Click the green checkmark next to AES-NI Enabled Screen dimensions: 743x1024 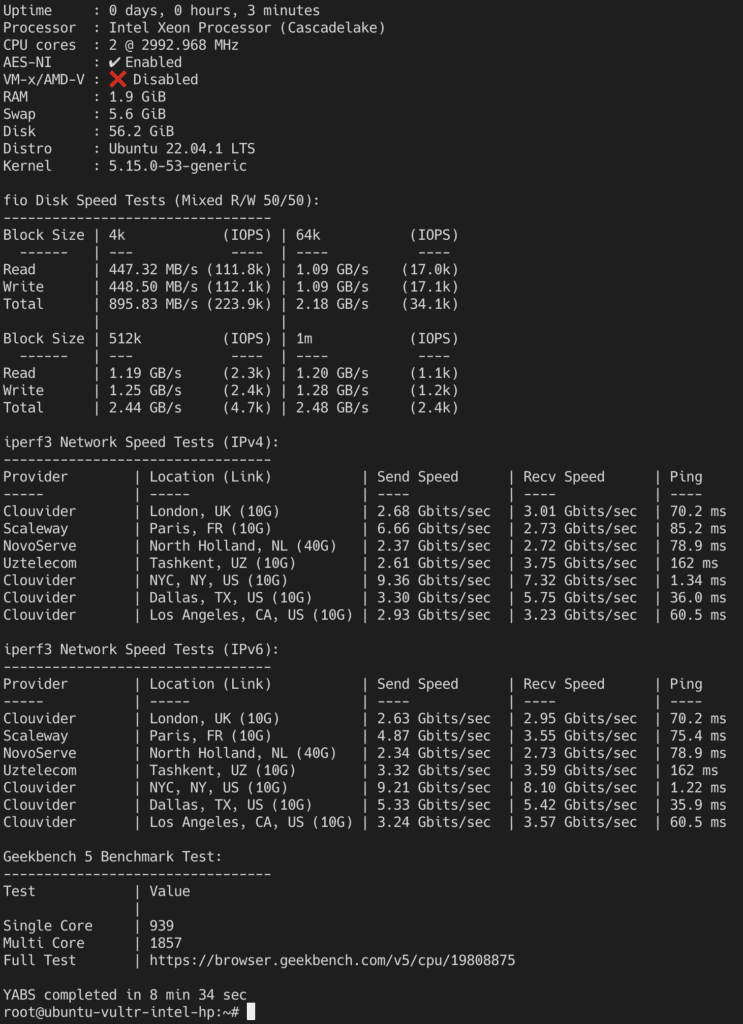[x=115, y=62]
